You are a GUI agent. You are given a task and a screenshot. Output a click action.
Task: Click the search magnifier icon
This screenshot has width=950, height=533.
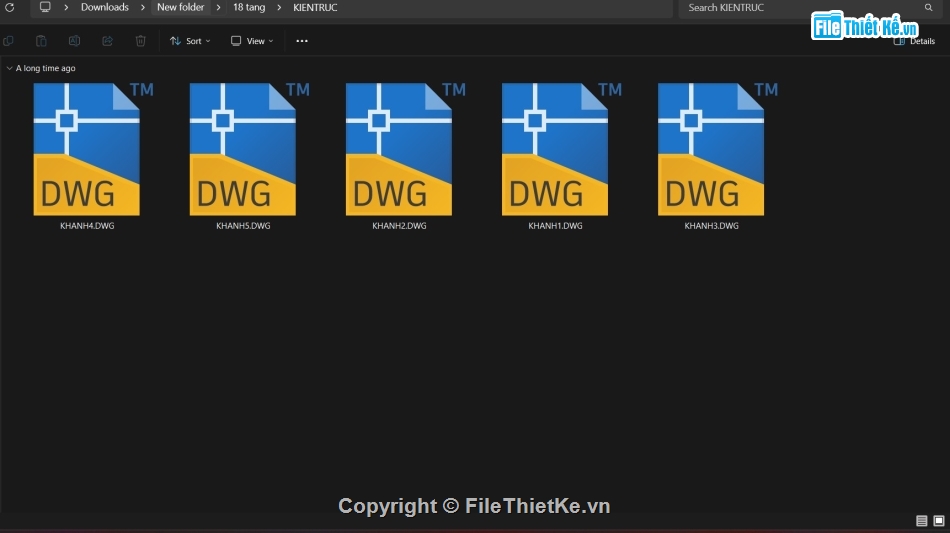[928, 7]
